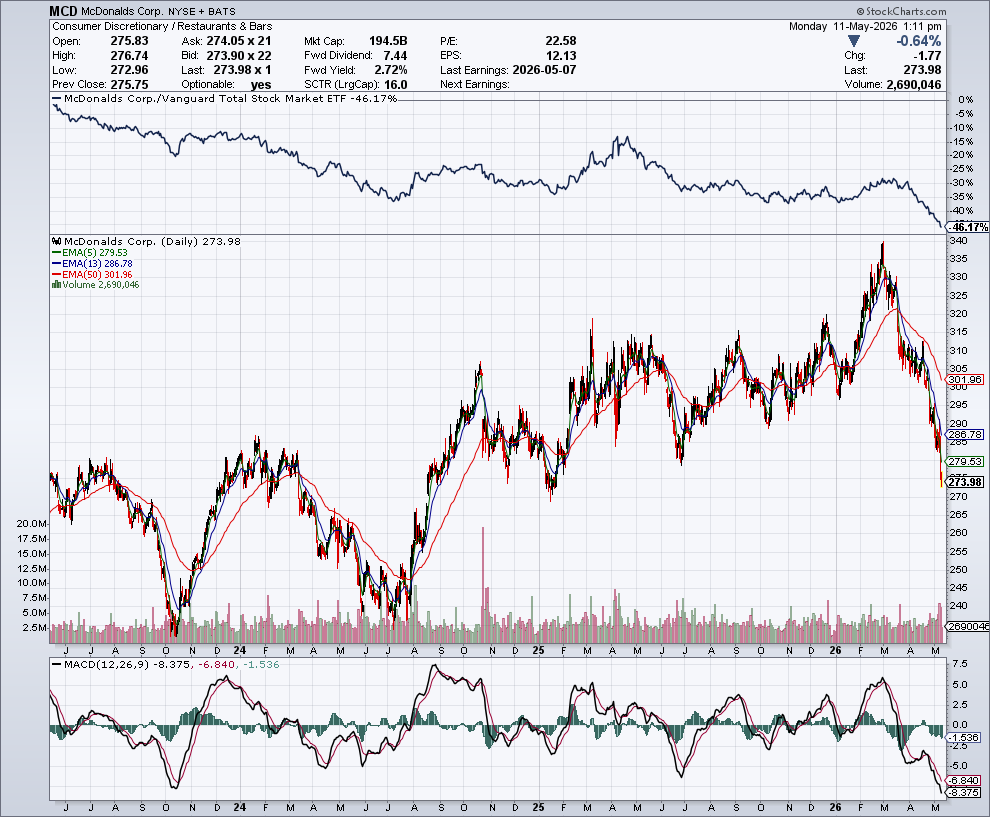Click the Ask quote '274.05 x 21'
990x817 pixels.
point(239,41)
